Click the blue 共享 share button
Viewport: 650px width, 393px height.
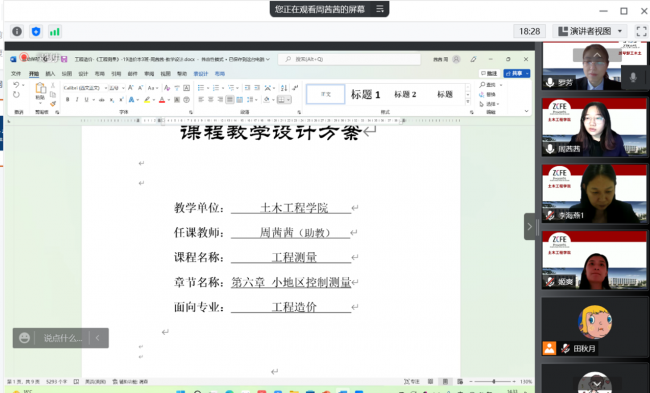point(517,73)
